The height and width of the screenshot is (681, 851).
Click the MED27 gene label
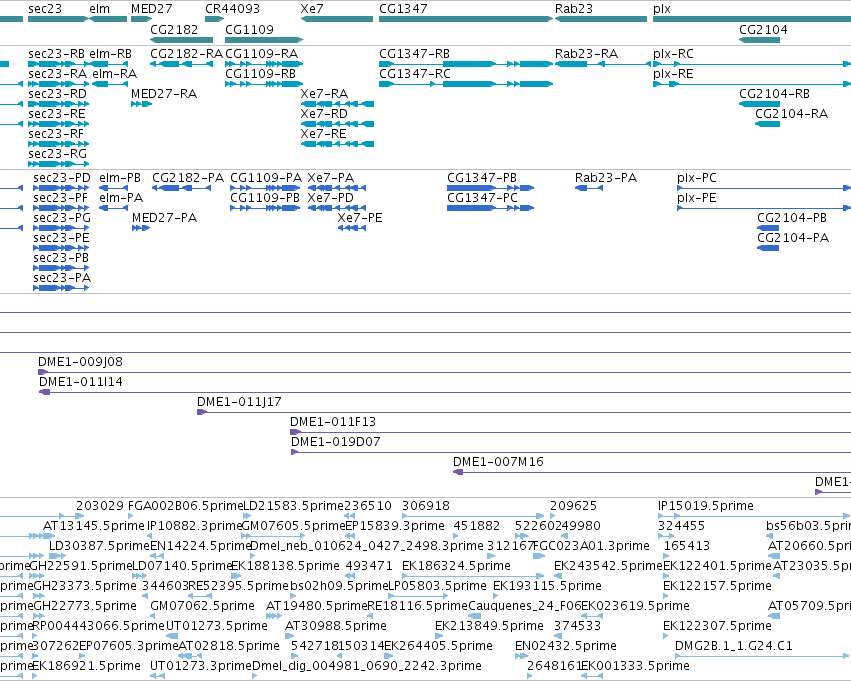click(151, 9)
